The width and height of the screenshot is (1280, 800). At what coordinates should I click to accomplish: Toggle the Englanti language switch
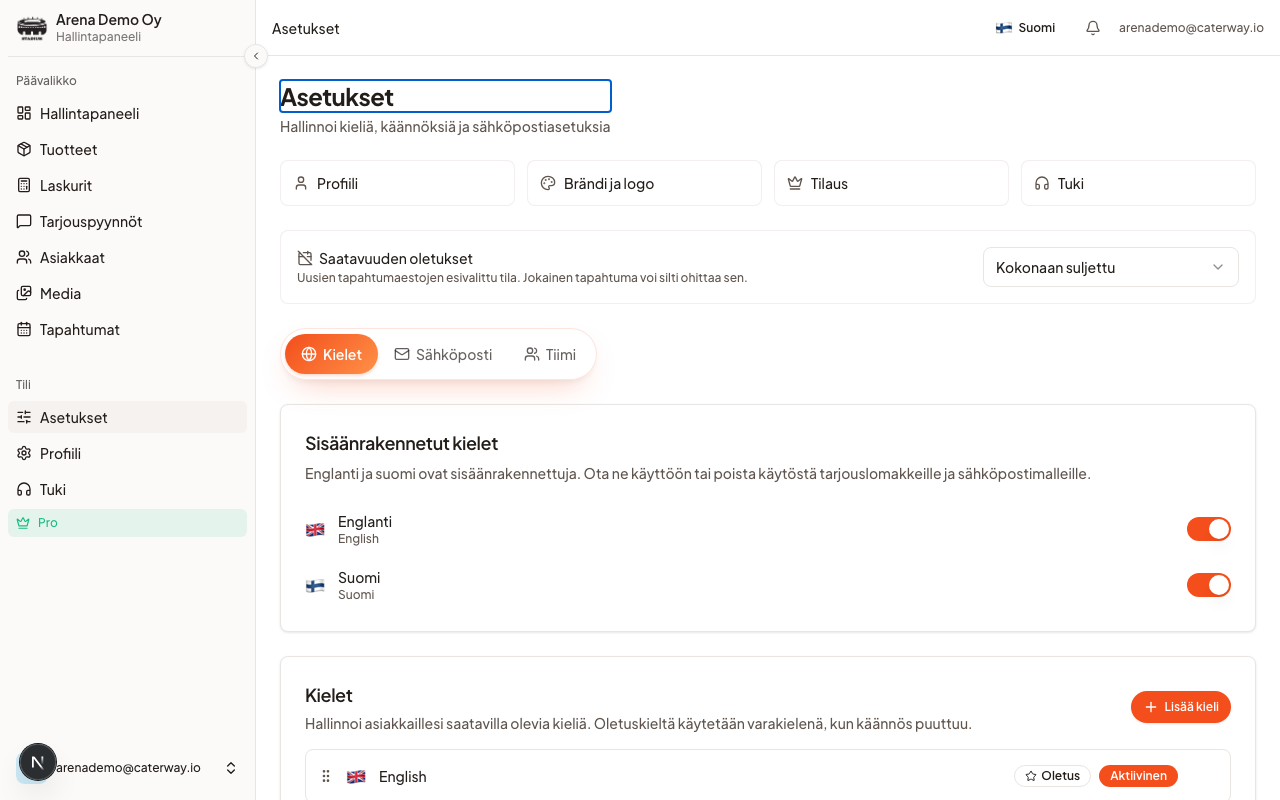click(x=1209, y=529)
